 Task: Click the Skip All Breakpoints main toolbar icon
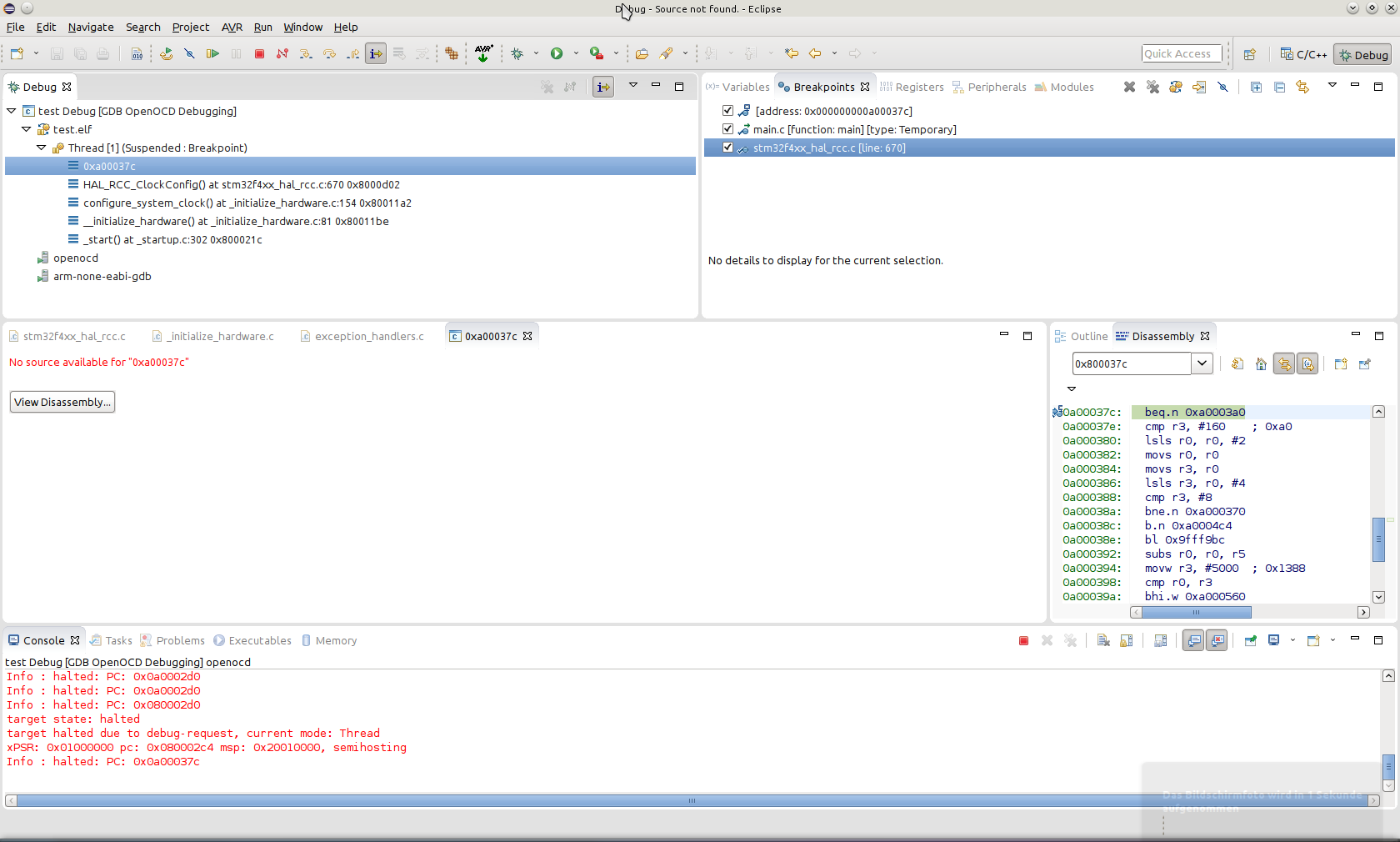pyautogui.click(x=189, y=53)
